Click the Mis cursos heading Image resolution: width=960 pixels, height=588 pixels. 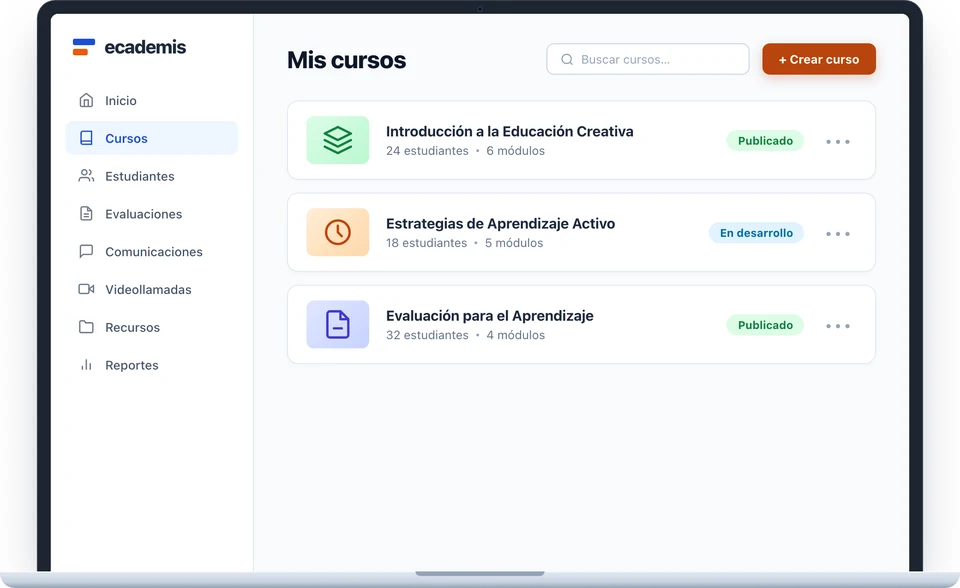pos(347,60)
